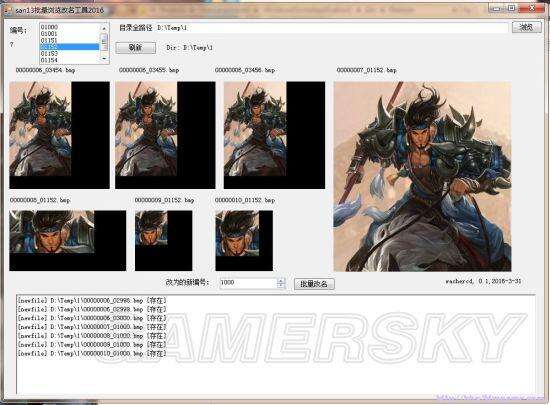Click the 00000009_01152.bmp small face thumbnail
The height and width of the screenshot is (405, 550).
coord(163,241)
